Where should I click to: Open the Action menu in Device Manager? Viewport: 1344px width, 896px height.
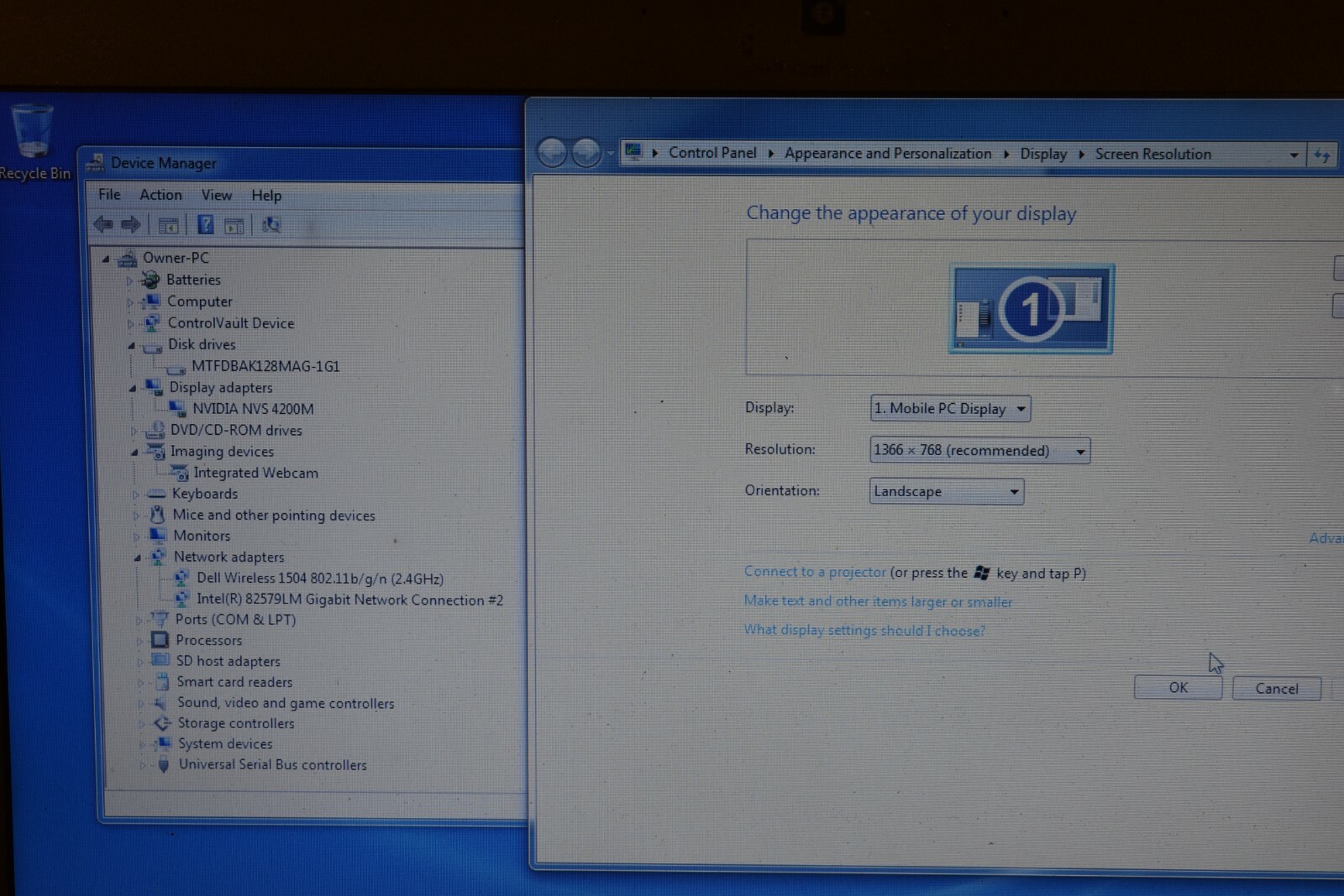(x=160, y=195)
